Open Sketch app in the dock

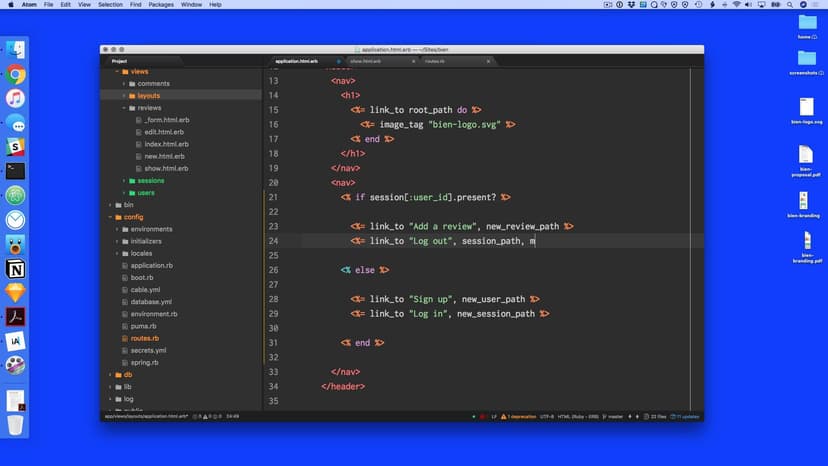point(16,293)
